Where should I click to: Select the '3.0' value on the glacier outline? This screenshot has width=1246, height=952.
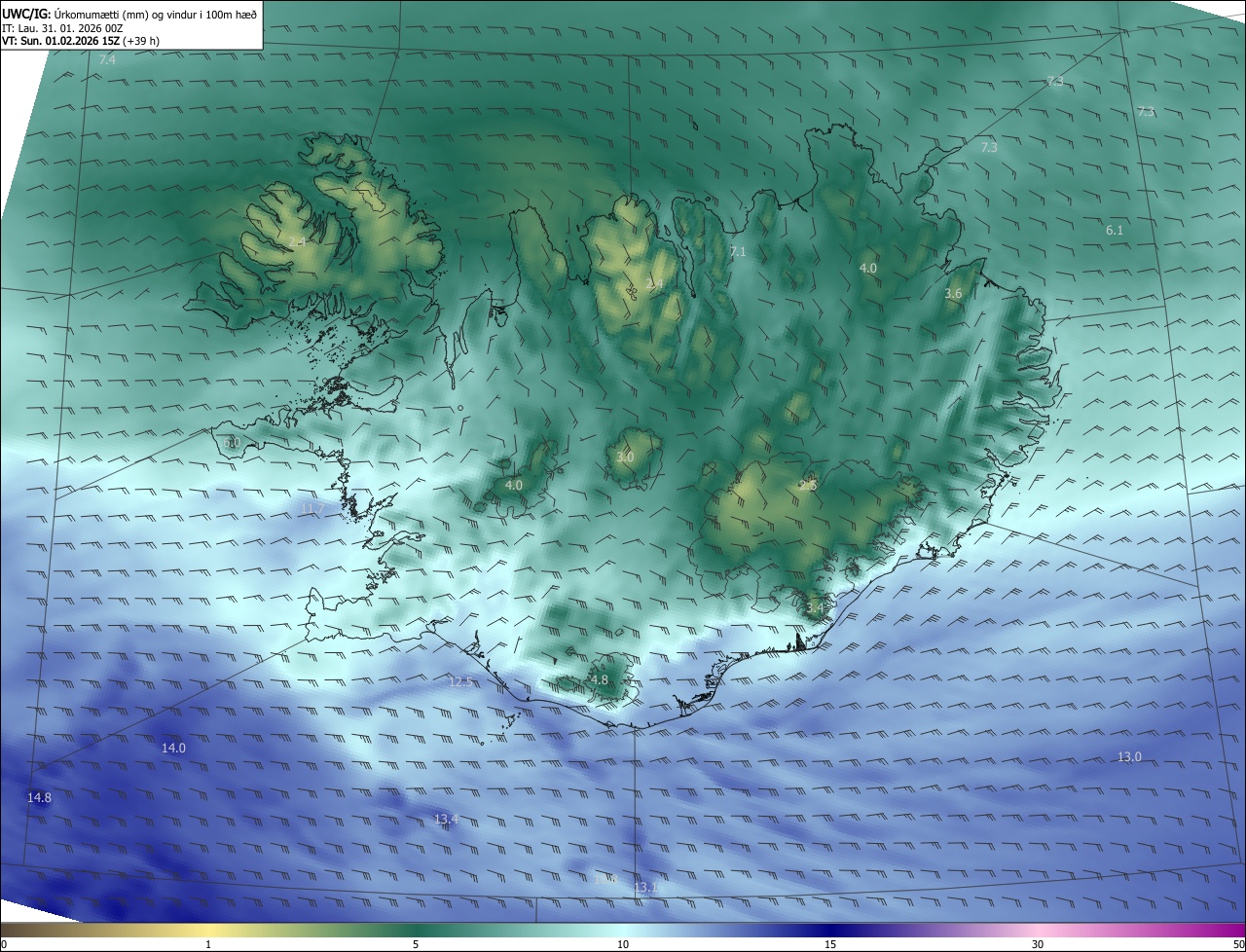pos(625,458)
